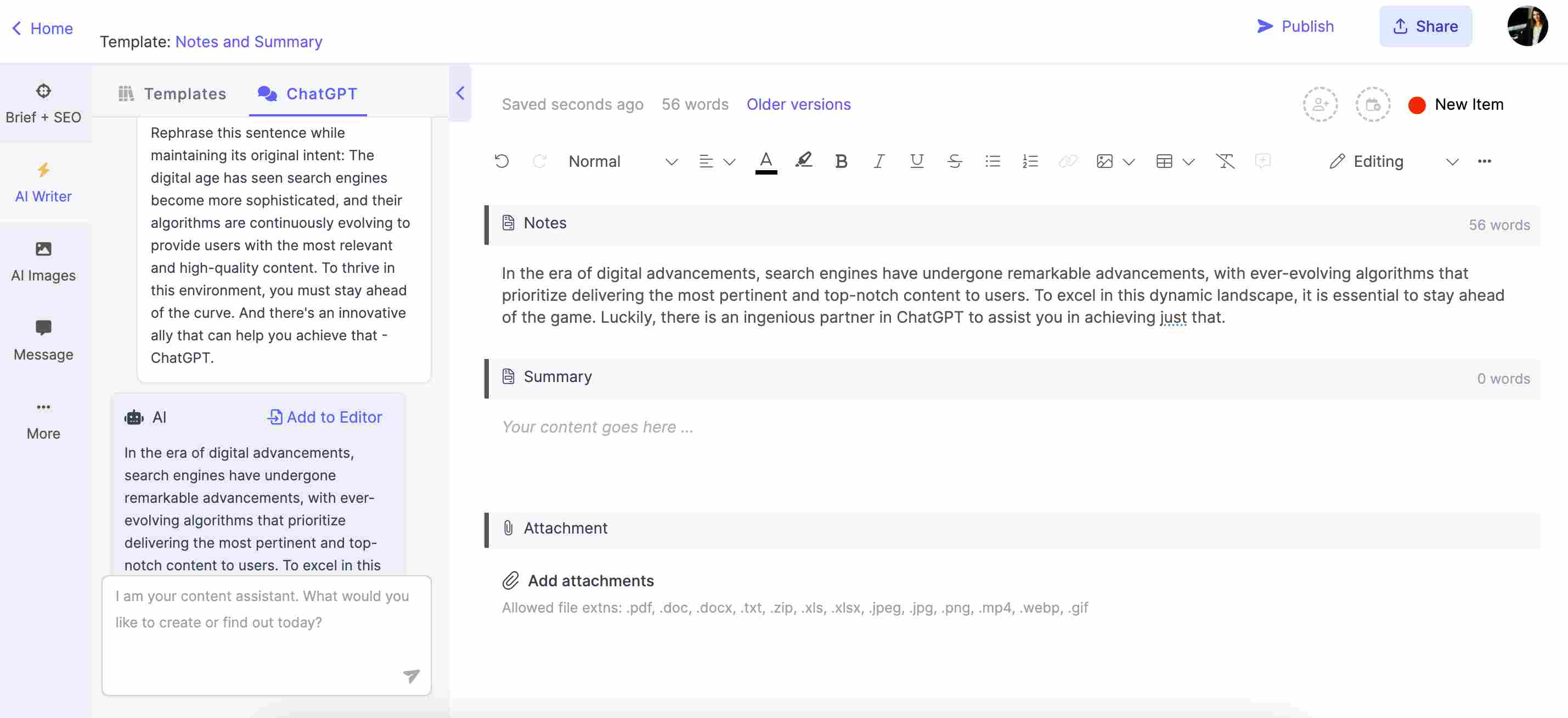Switch to the Templates tab
This screenshot has height=718, width=1568.
(170, 94)
